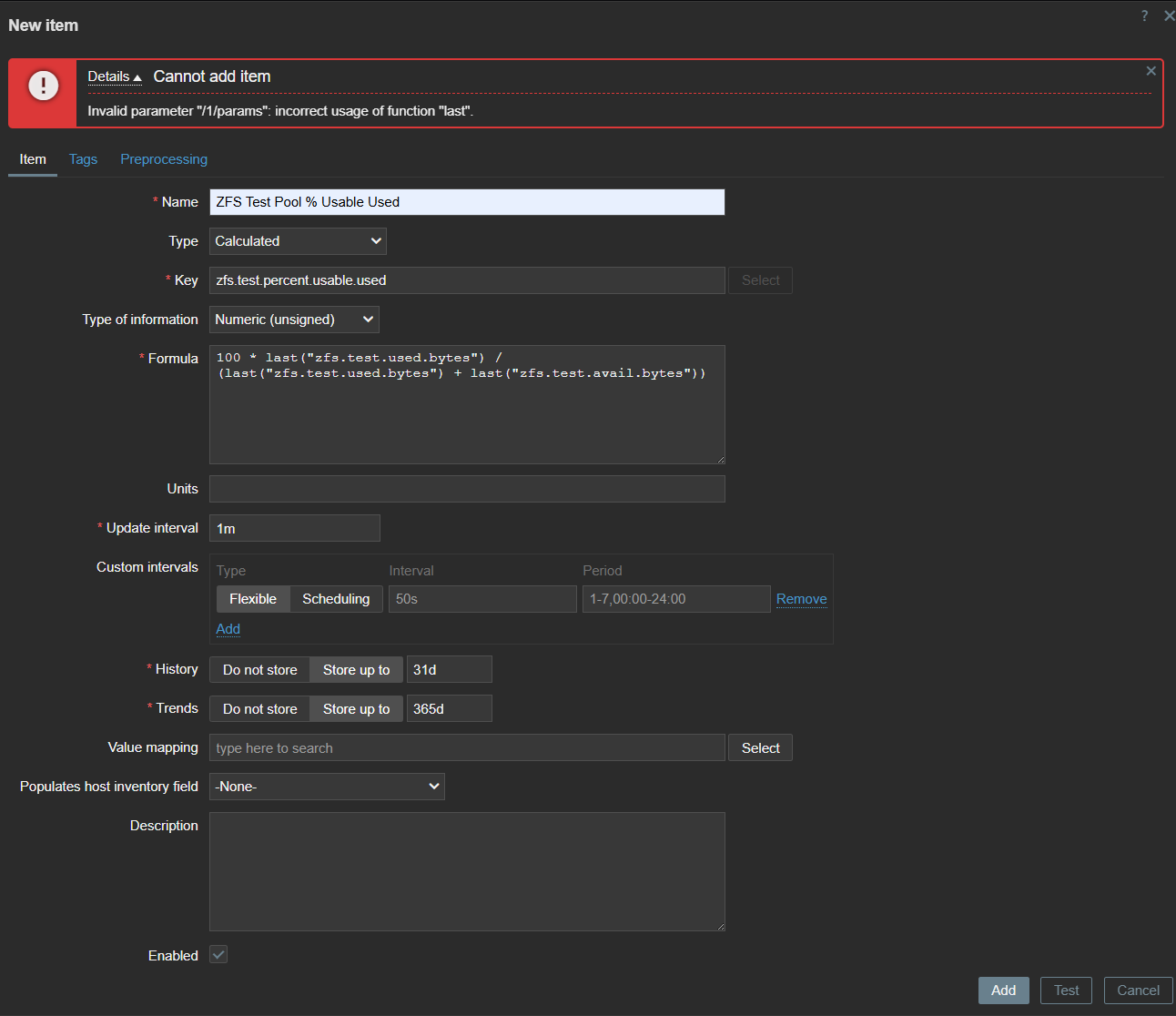
Task: Open the Preprocessing tab
Action: pos(164,159)
